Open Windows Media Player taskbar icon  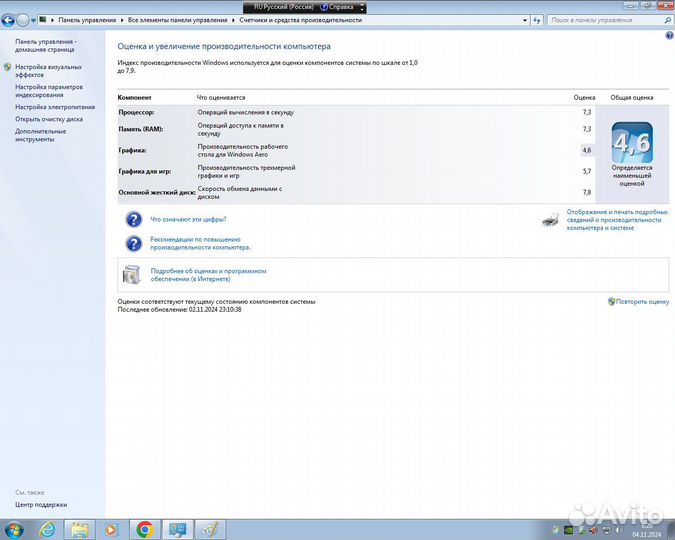click(111, 529)
